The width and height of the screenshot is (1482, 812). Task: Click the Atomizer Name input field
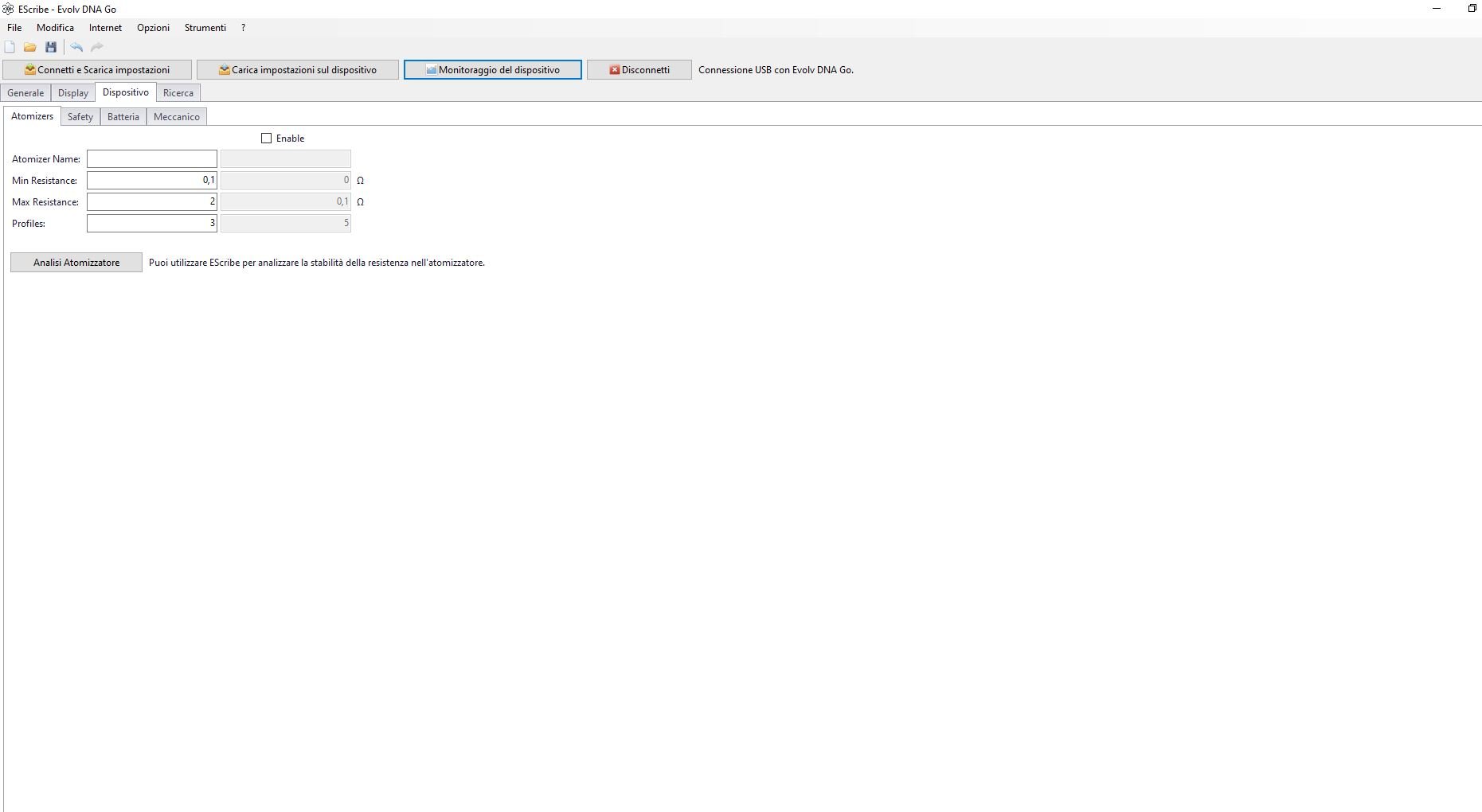click(x=152, y=159)
